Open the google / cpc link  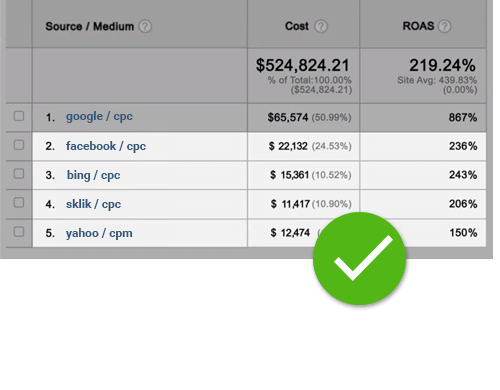(x=99, y=117)
